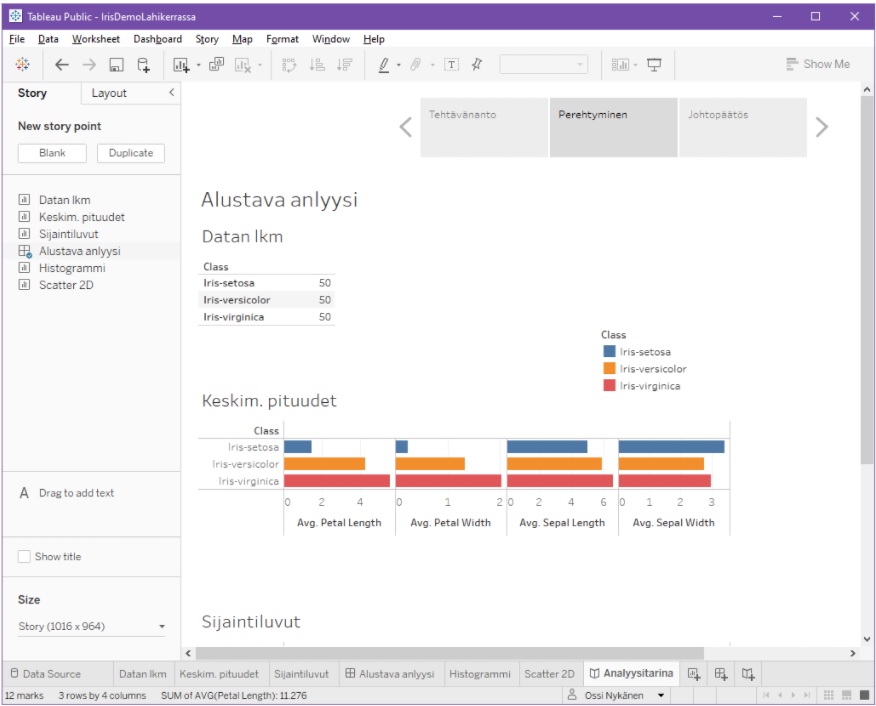
Task: Select the Swap Rows and Columns icon
Action: [288, 63]
